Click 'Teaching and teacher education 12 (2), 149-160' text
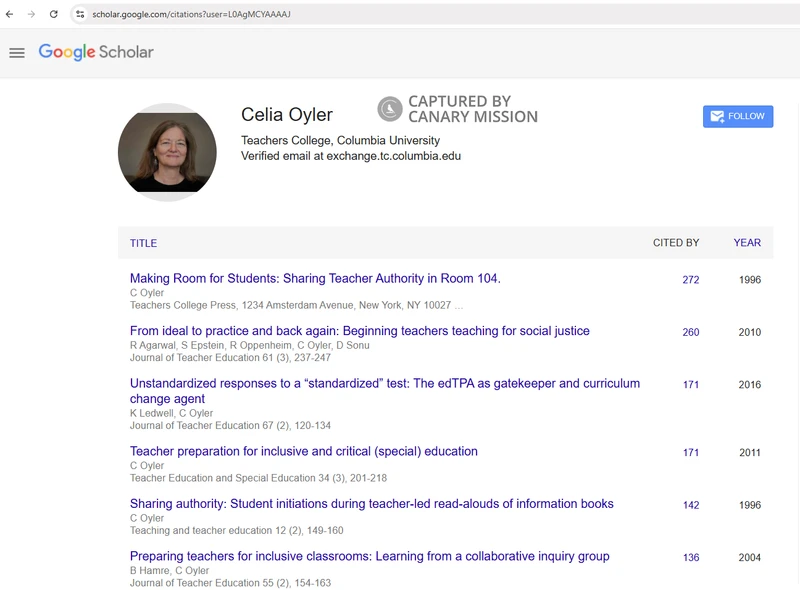 click(236, 531)
